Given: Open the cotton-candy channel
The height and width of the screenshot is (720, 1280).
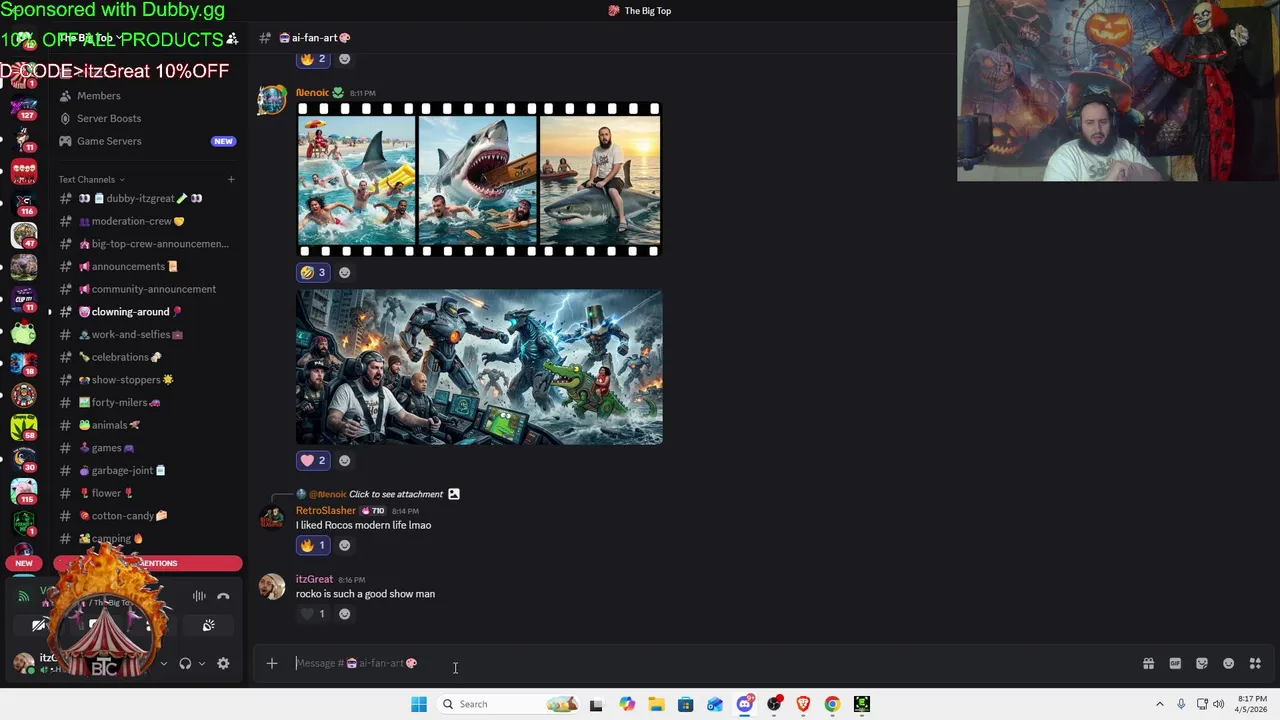Looking at the screenshot, I should point(122,516).
